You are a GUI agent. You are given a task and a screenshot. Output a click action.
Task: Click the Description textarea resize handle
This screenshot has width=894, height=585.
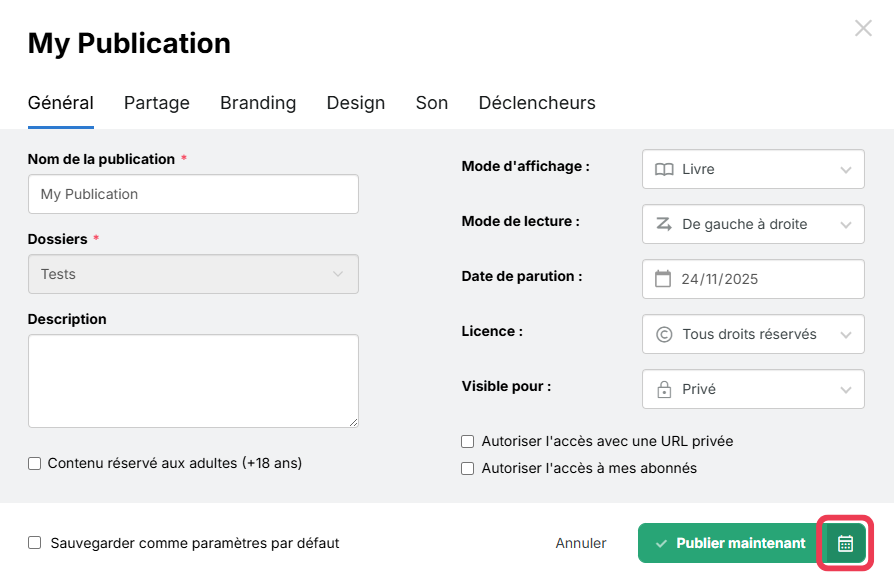[x=353, y=422]
